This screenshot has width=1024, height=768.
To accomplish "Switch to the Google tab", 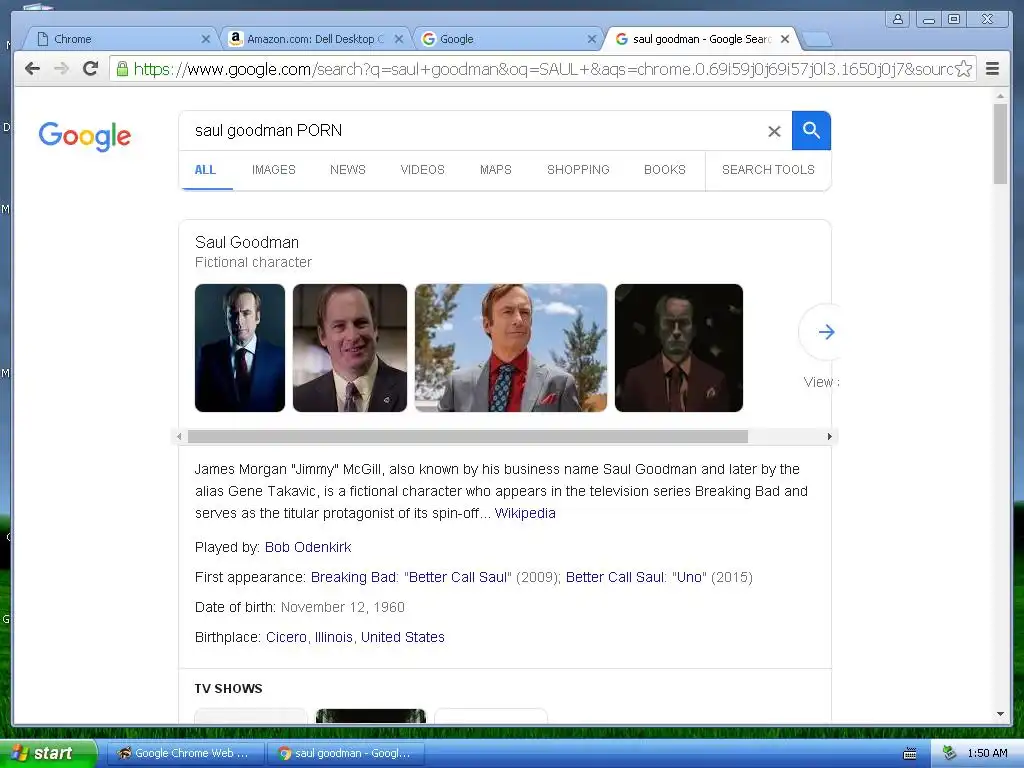I will 508,39.
